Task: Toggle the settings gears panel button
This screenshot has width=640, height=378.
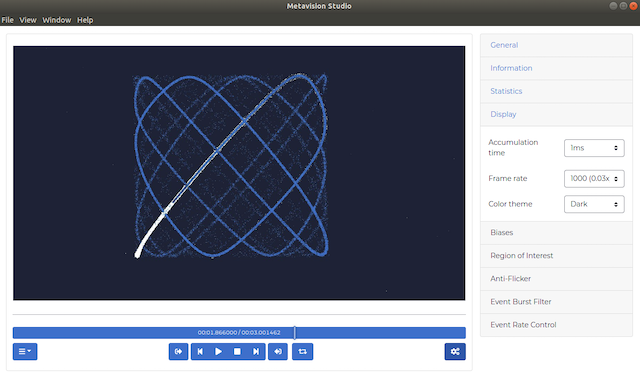Action: point(455,351)
